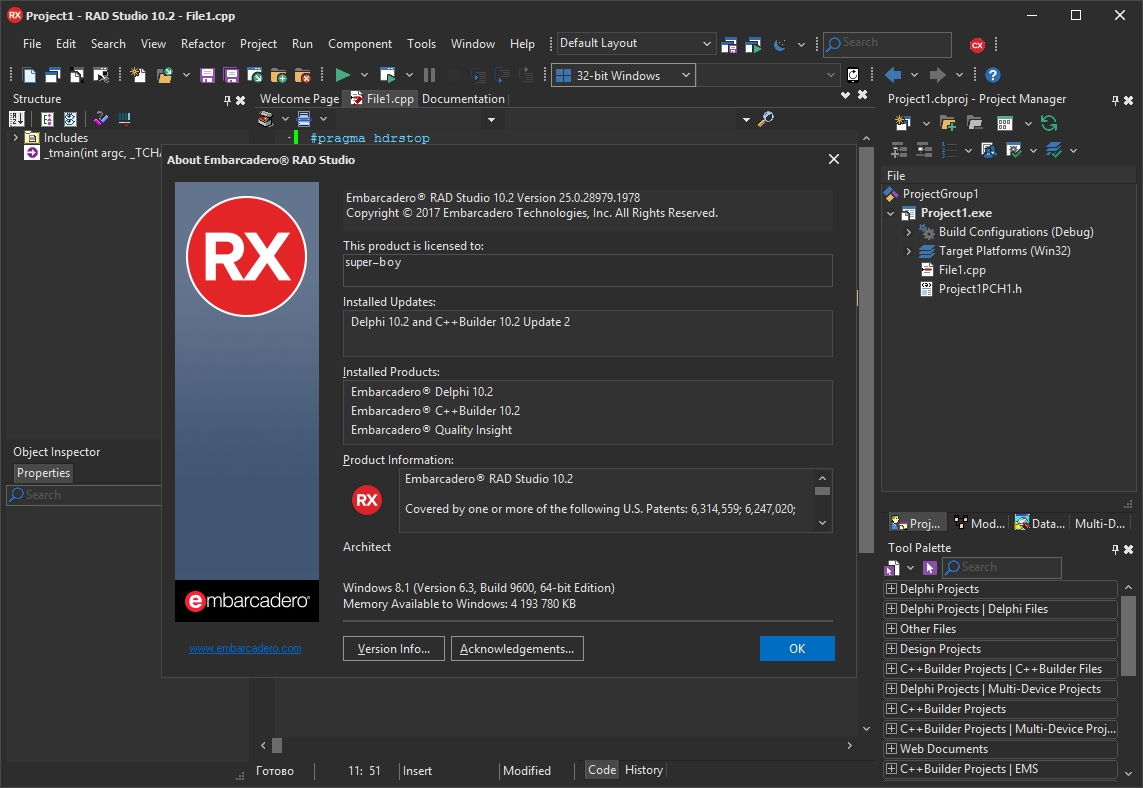Click the Save All toolbar icon
Image resolution: width=1143 pixels, height=788 pixels.
coord(230,75)
